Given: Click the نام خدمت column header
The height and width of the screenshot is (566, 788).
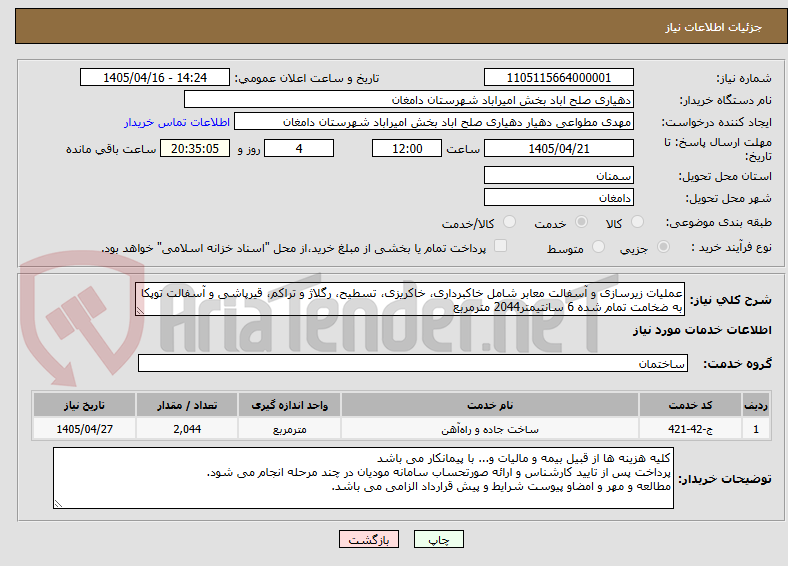Looking at the screenshot, I should (x=490, y=405).
